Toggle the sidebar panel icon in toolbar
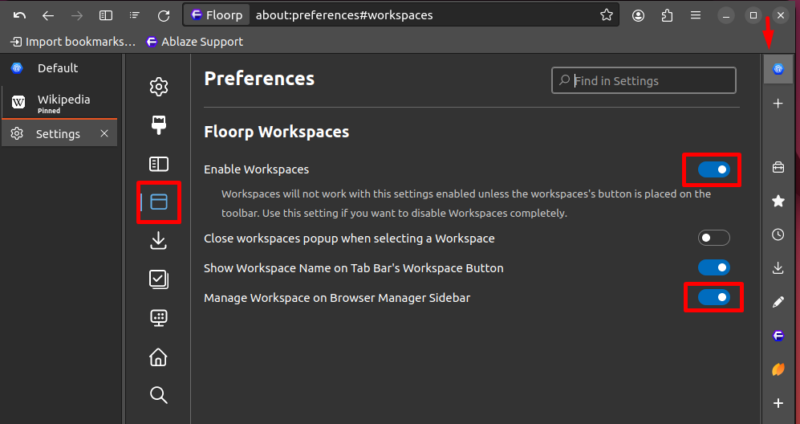The height and width of the screenshot is (424, 800). pyautogui.click(x=106, y=16)
